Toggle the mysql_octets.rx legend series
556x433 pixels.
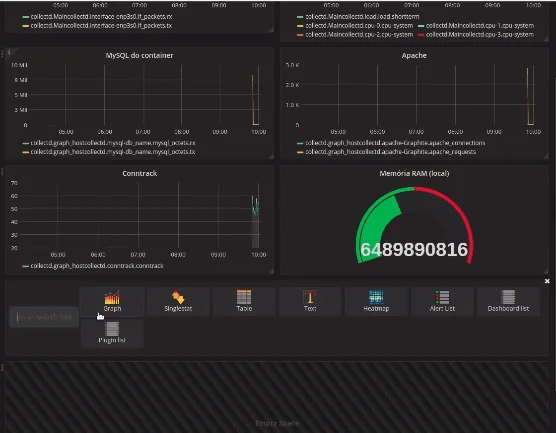(x=113, y=143)
